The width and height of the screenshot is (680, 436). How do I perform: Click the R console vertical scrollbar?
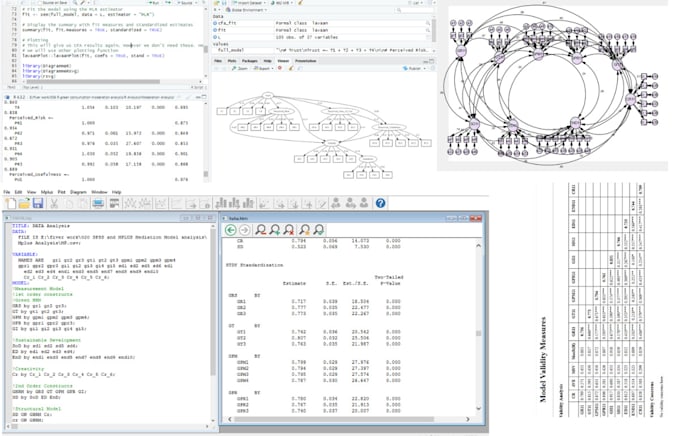point(206,174)
